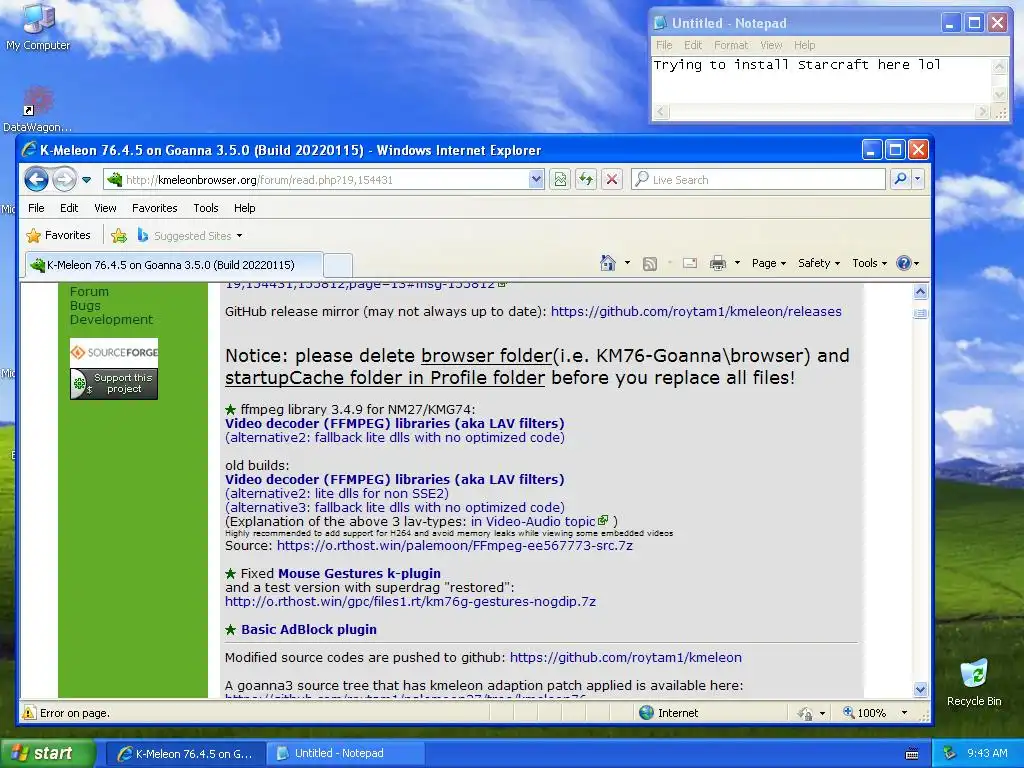Screen dimensions: 1024x768
Task: Click the Bugs sidebar link
Action: (x=86, y=306)
